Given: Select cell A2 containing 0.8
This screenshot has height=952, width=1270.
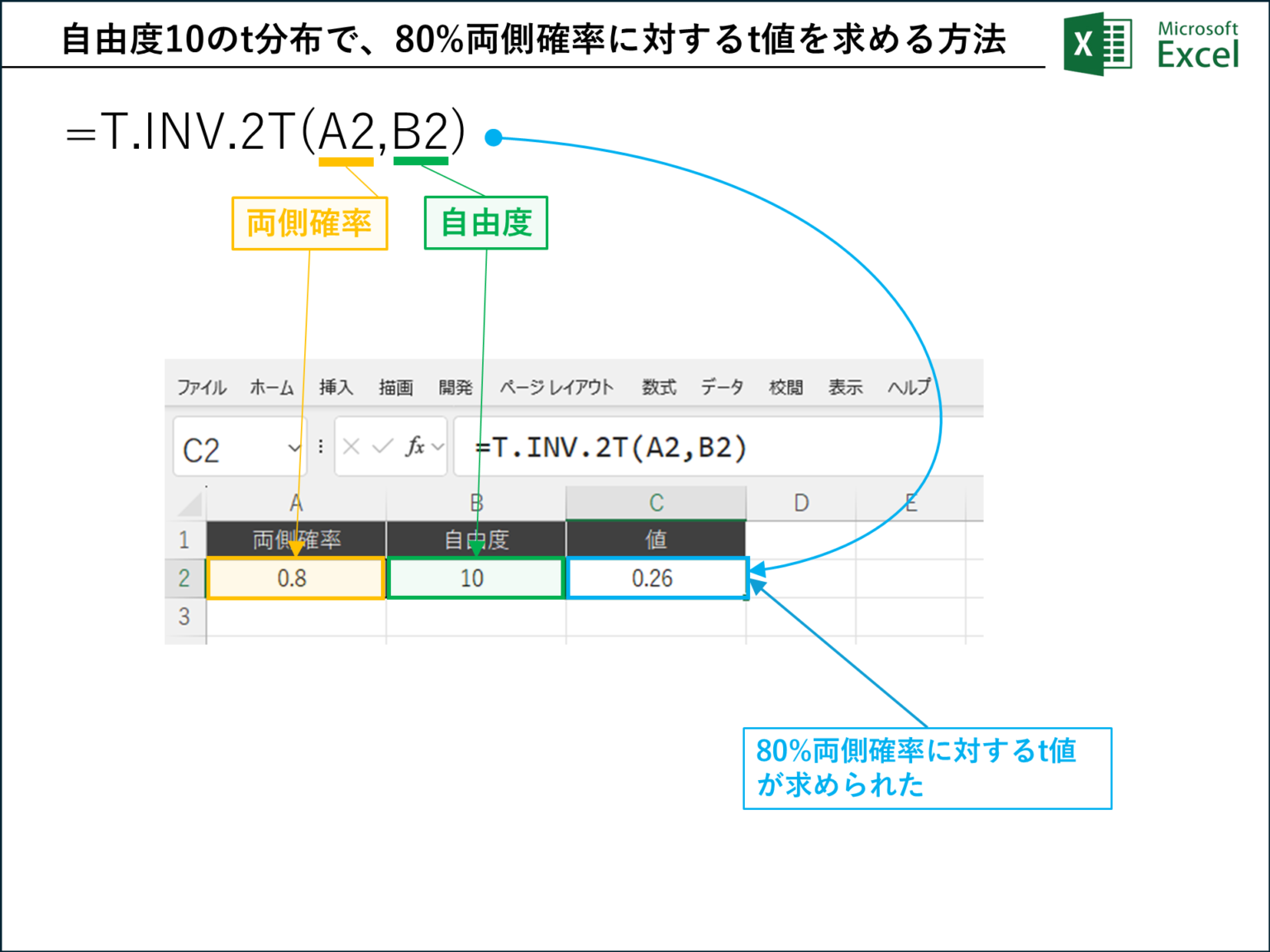Looking at the screenshot, I should click(x=295, y=578).
